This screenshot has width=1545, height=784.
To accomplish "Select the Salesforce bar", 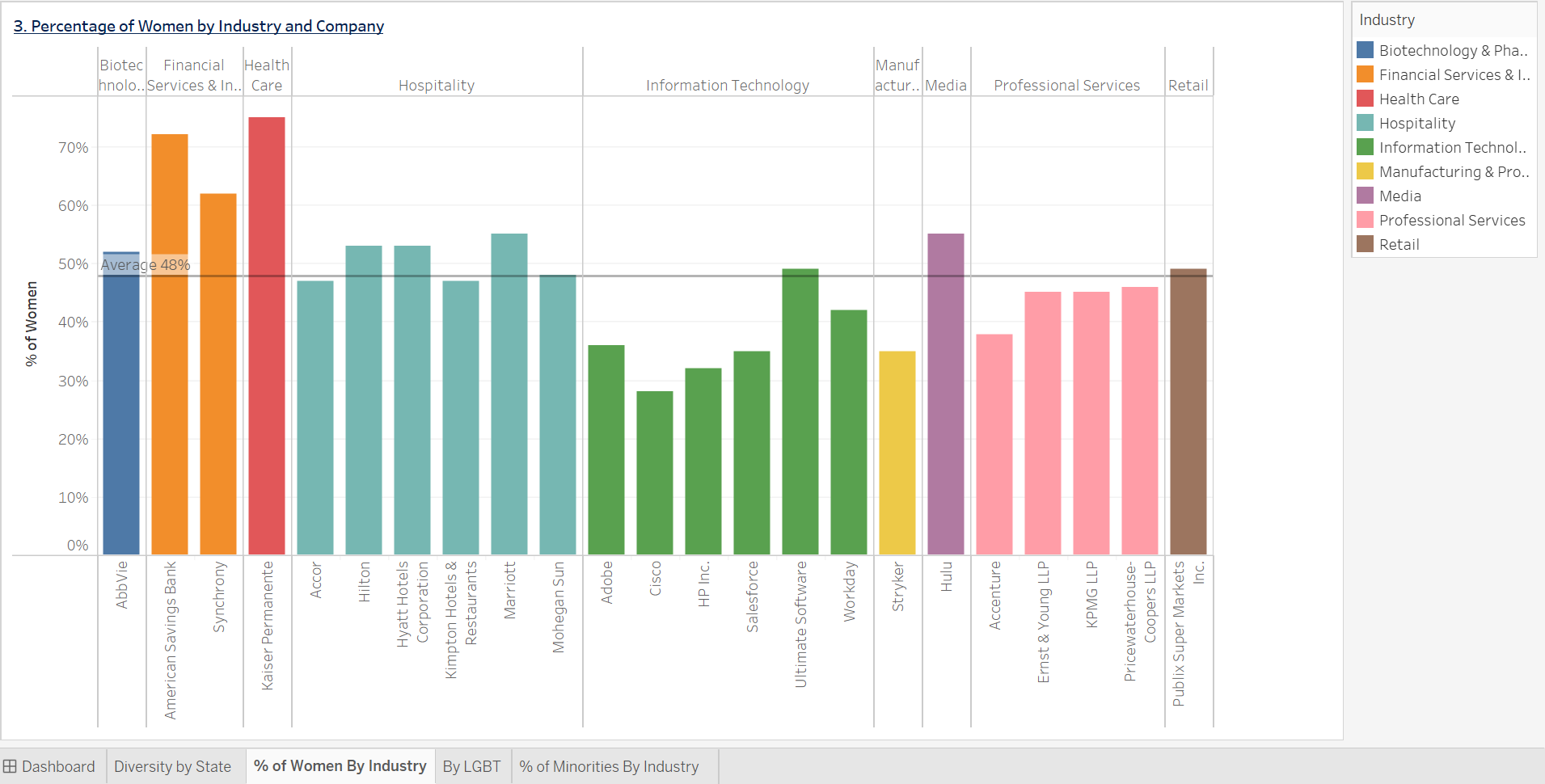I will pyautogui.click(x=752, y=453).
